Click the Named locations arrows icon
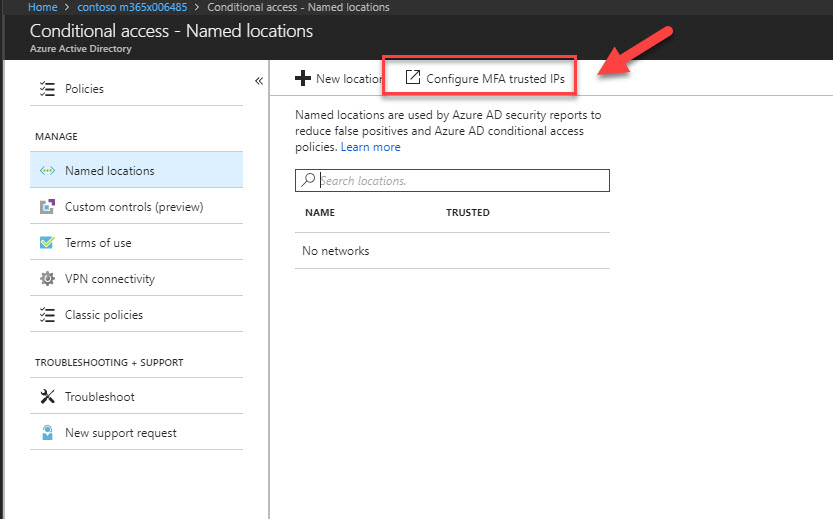 [47, 171]
